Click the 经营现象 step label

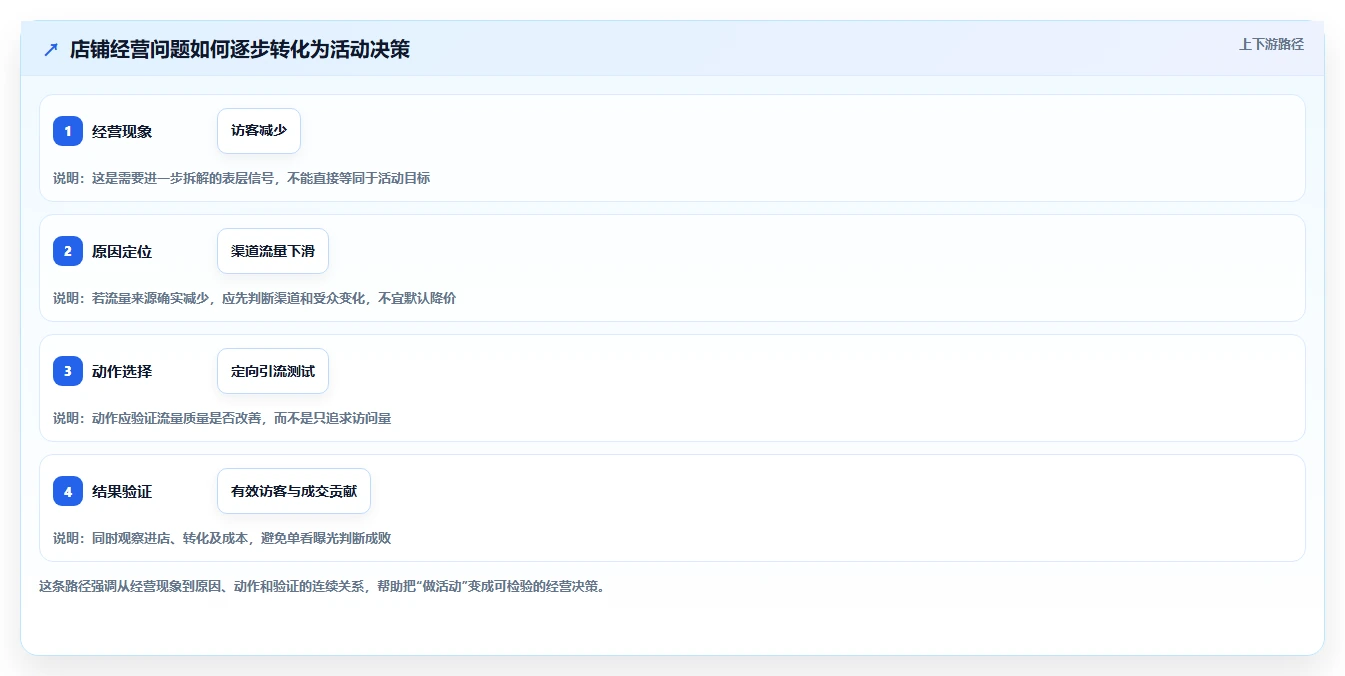122,131
